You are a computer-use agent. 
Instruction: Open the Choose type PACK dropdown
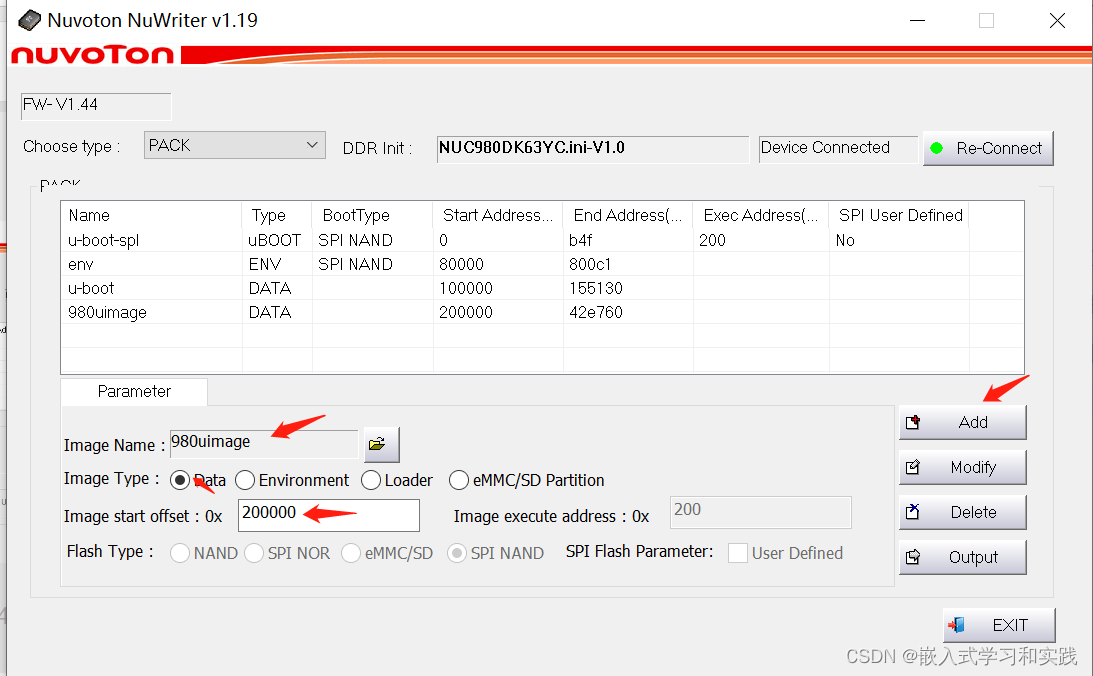(x=234, y=144)
